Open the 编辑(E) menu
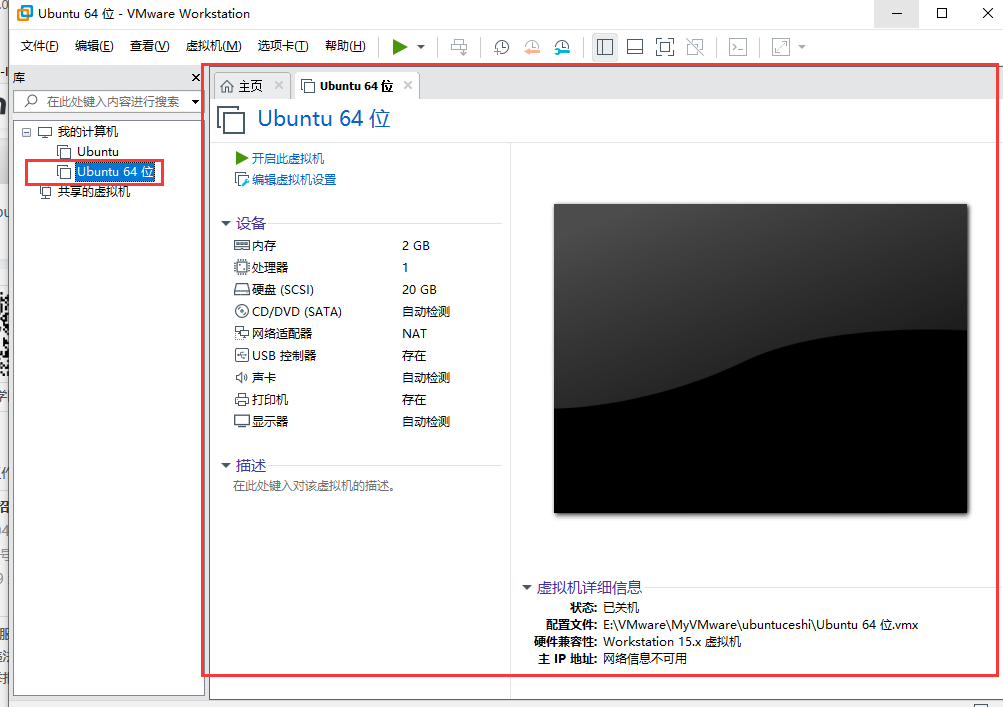 (x=94, y=46)
